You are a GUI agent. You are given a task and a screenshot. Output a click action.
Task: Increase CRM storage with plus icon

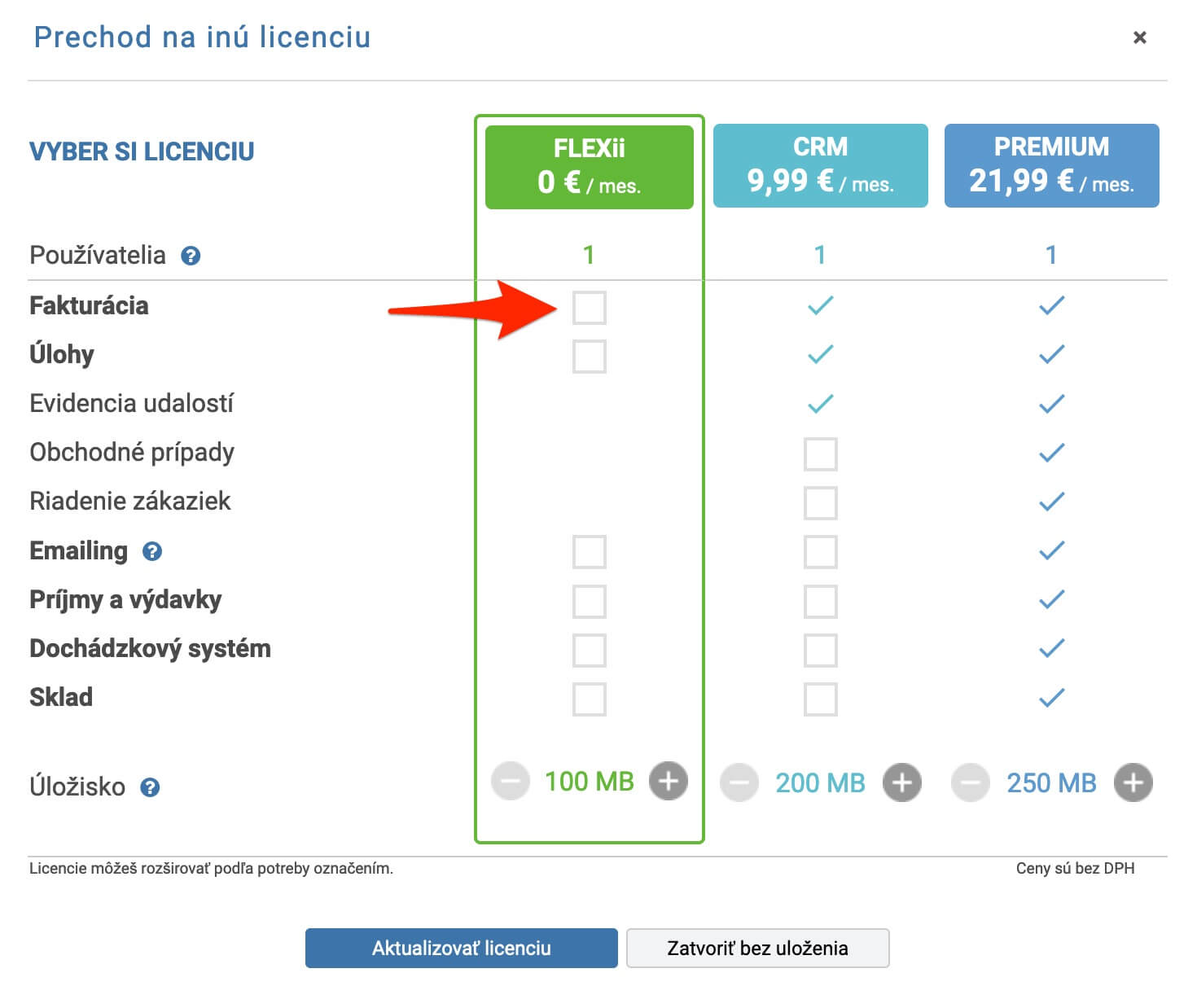click(902, 782)
